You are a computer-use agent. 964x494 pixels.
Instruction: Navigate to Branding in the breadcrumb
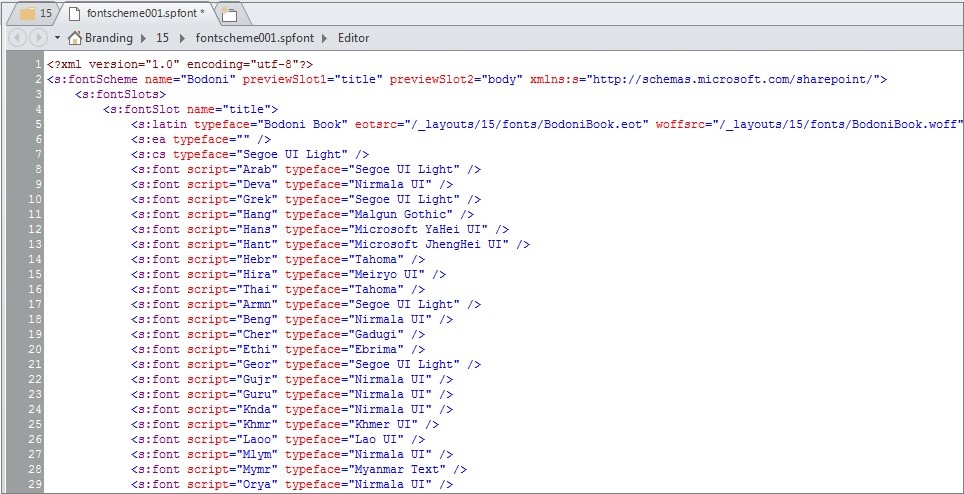point(109,38)
